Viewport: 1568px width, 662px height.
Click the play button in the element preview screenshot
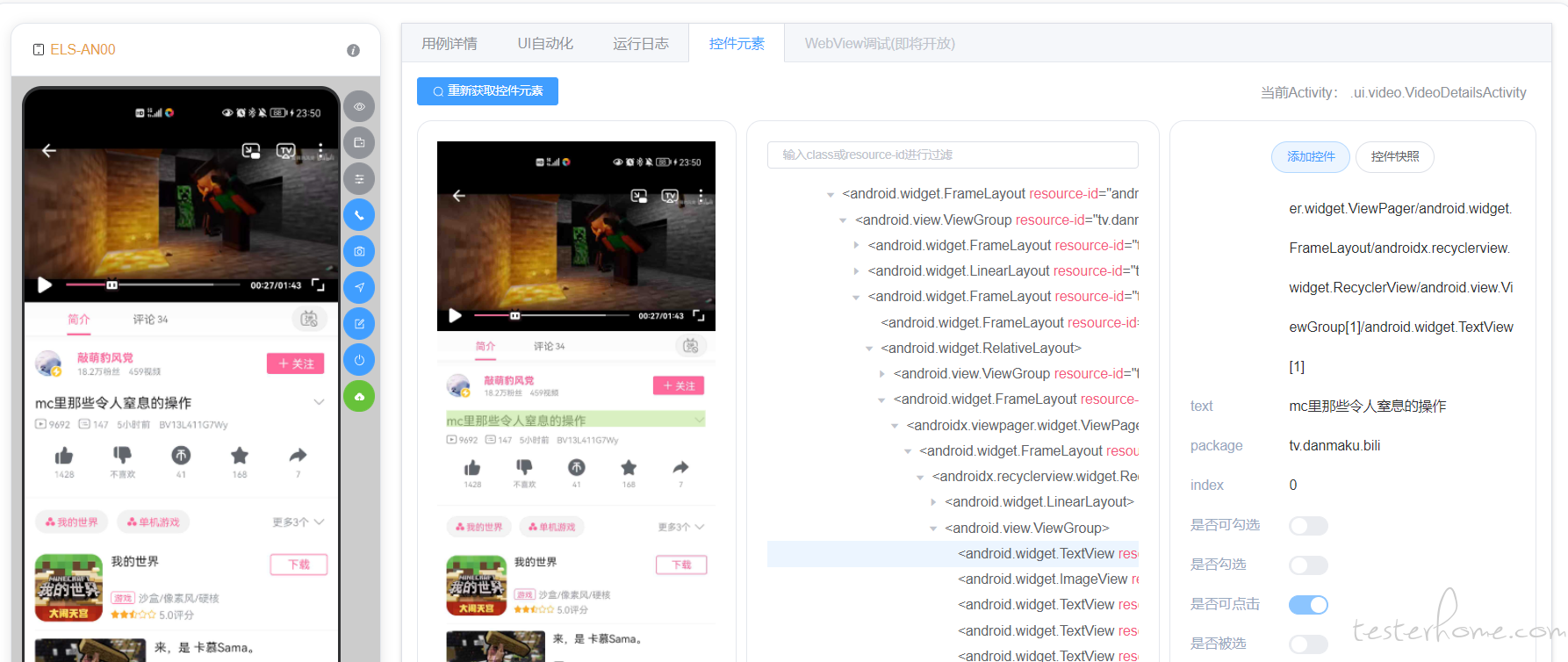click(x=455, y=315)
